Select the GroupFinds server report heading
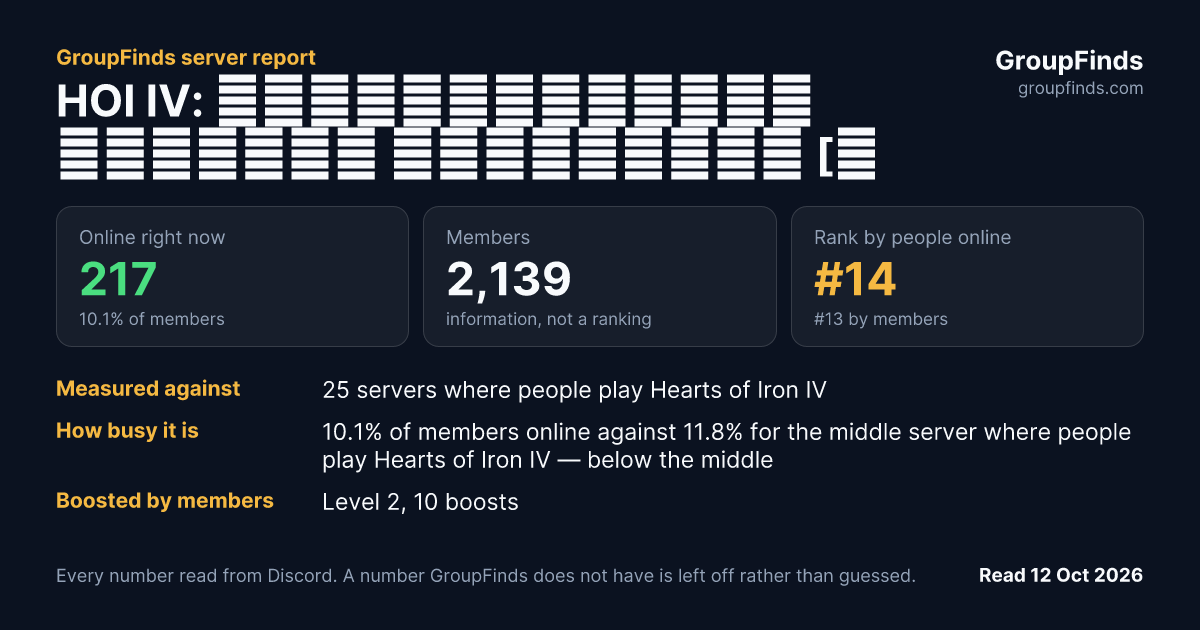The width and height of the screenshot is (1200, 630). (186, 58)
